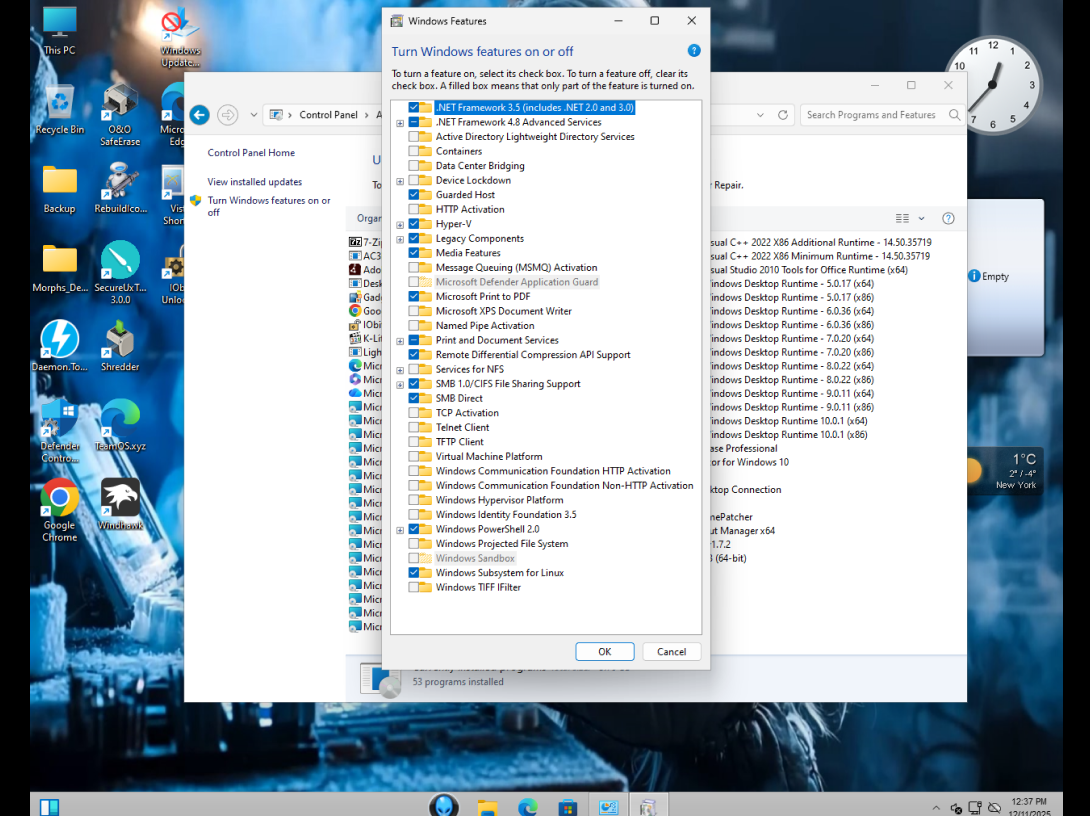Expand Print and Document Services
The image size is (1090, 816).
coord(400,341)
